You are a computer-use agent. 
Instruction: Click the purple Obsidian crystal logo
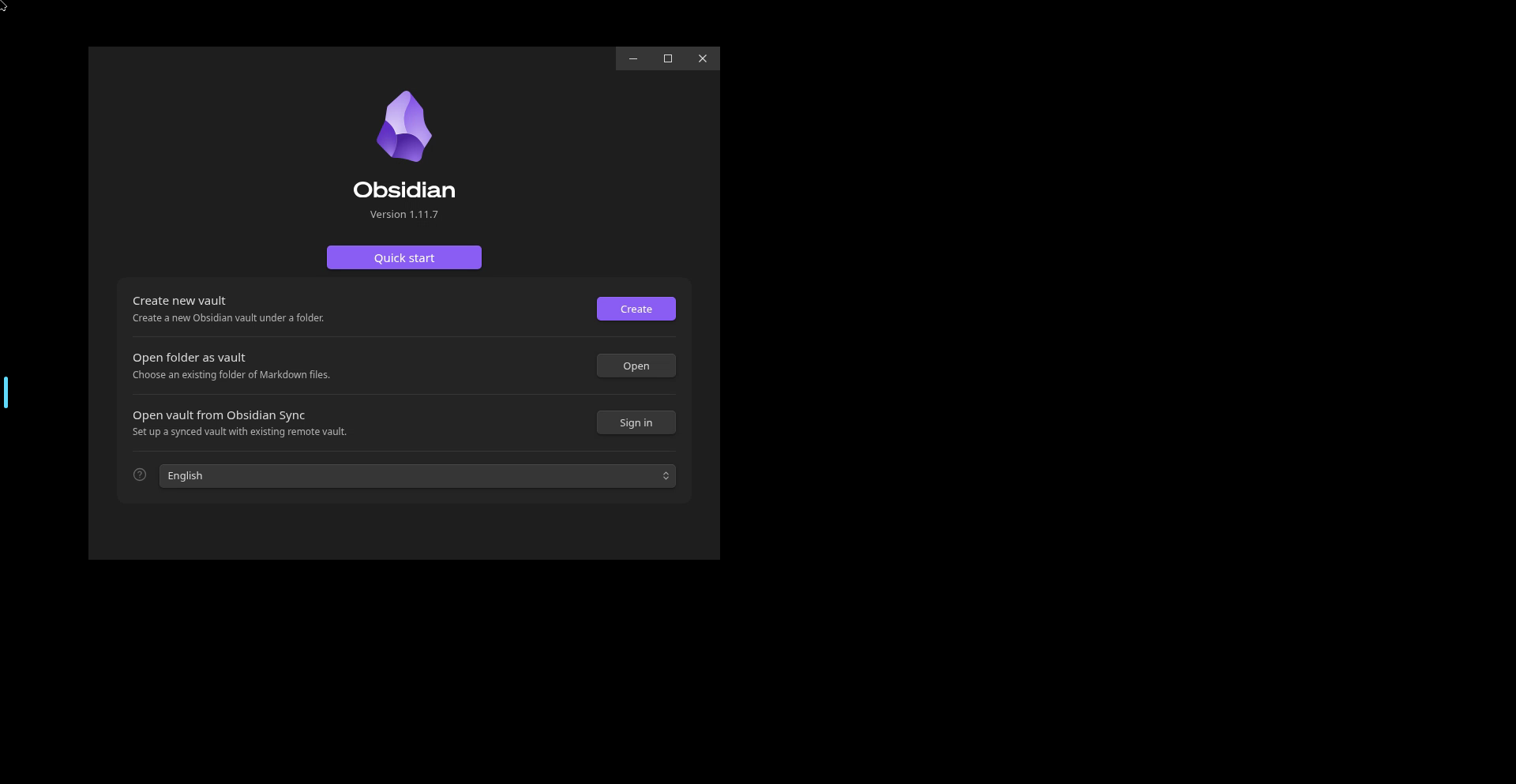tap(404, 126)
